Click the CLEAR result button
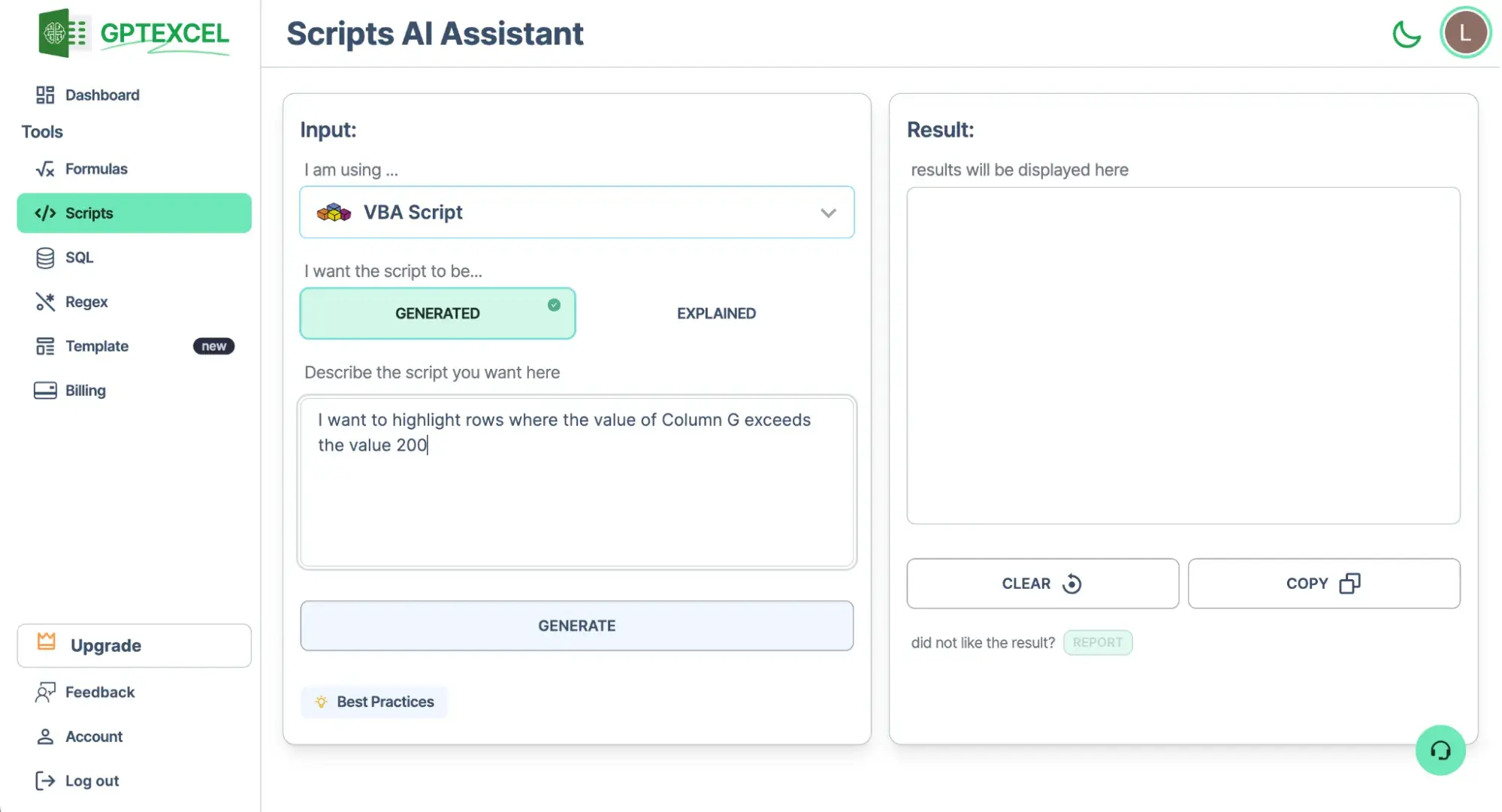The height and width of the screenshot is (812, 1502). [1042, 583]
